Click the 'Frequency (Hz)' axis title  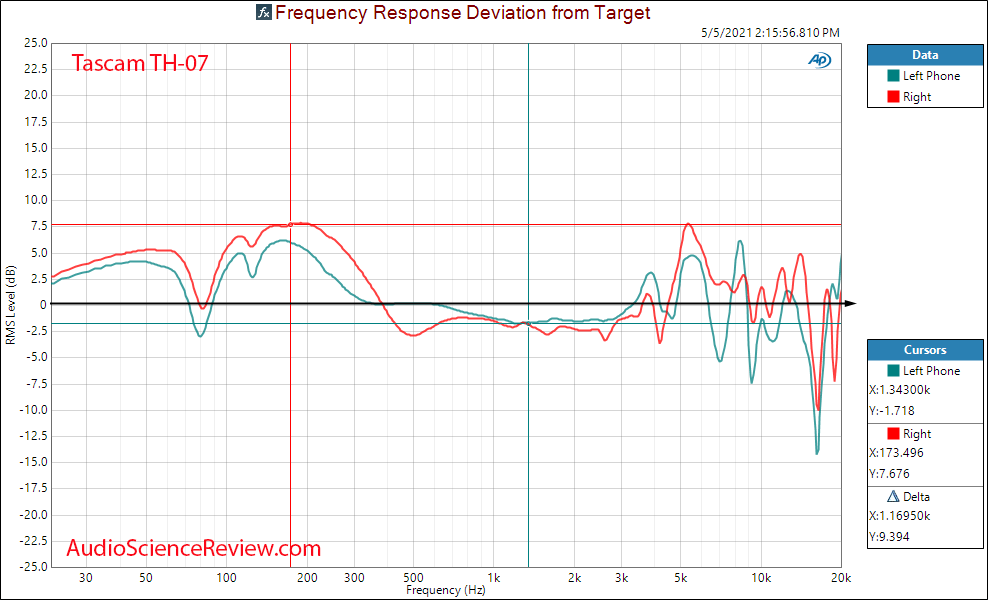click(446, 591)
